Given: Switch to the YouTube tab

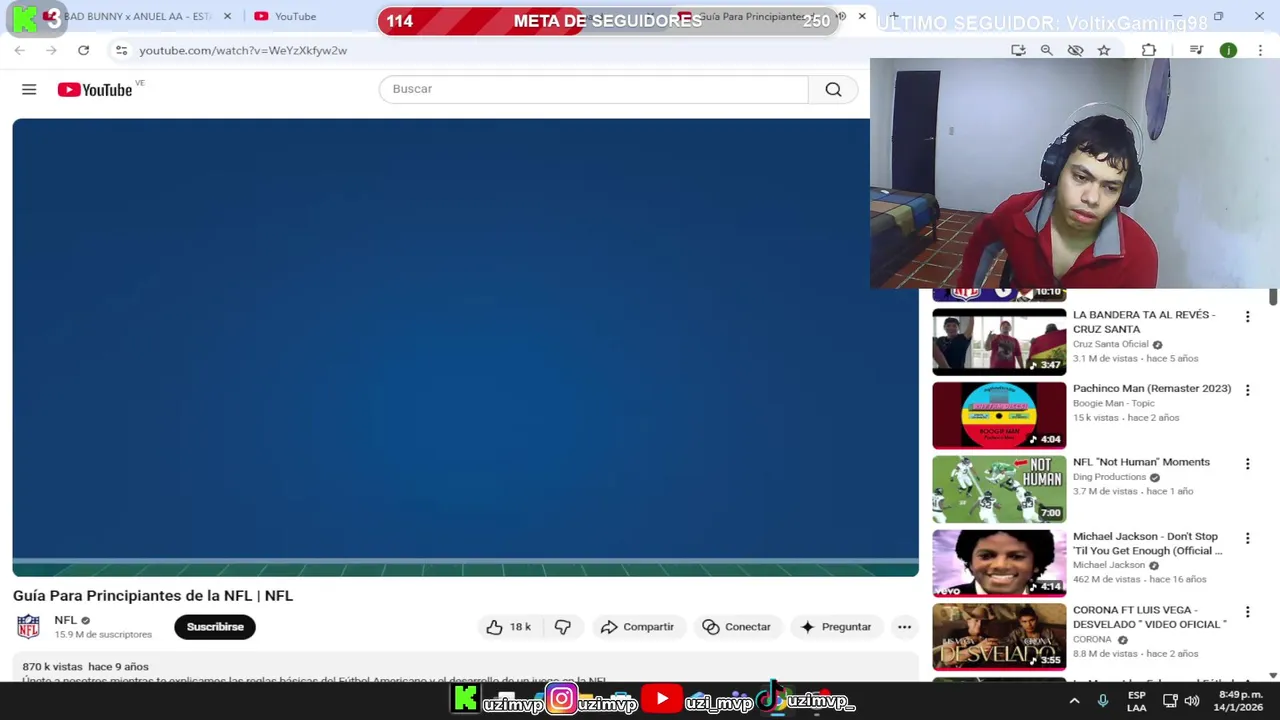Looking at the screenshot, I should click(x=295, y=16).
